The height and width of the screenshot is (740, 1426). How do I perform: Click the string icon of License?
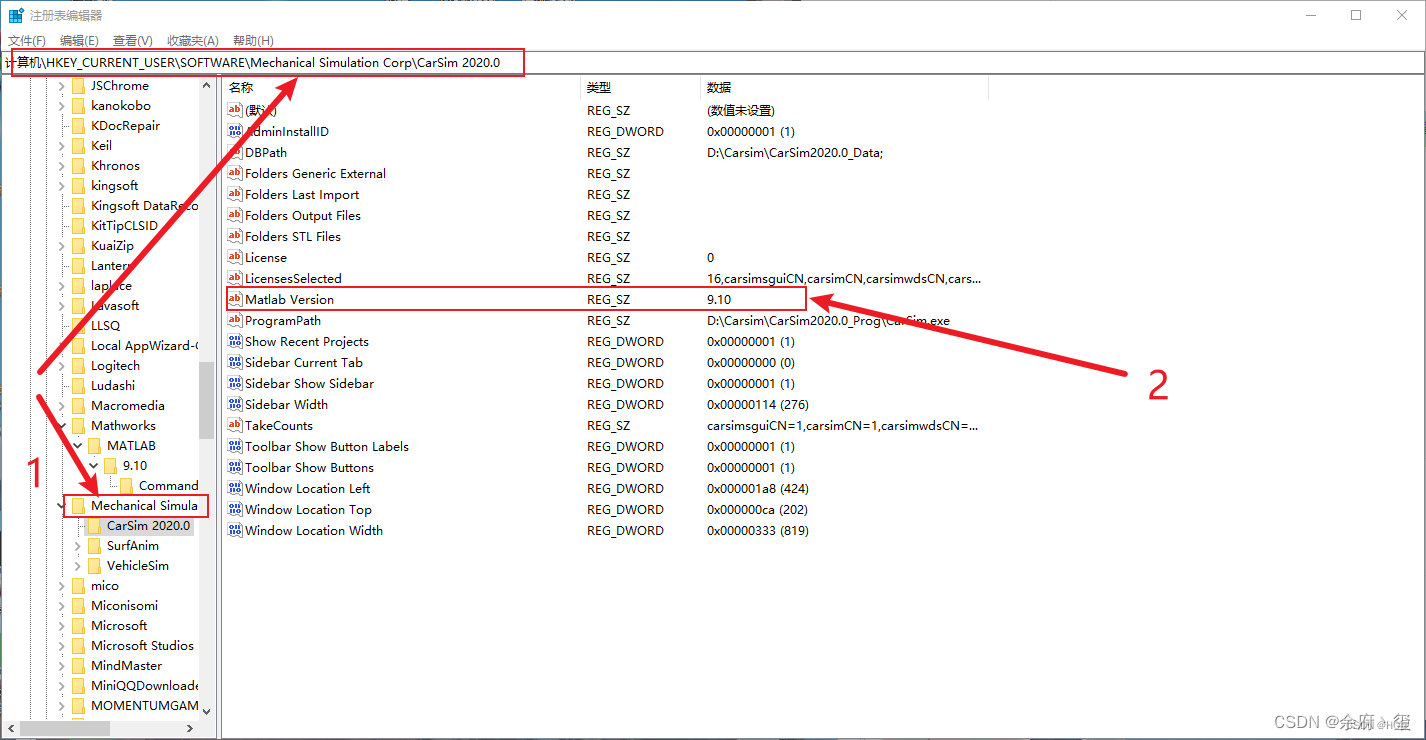(x=235, y=257)
